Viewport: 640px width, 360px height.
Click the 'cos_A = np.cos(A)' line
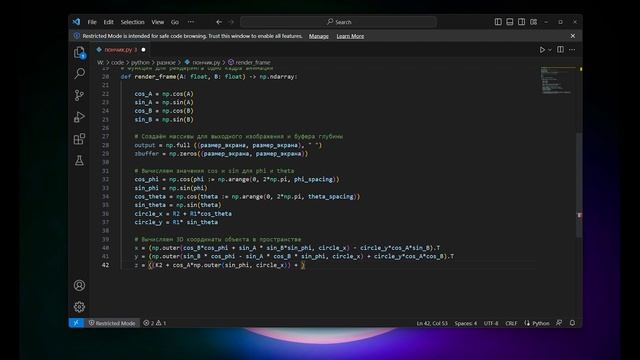coord(164,94)
